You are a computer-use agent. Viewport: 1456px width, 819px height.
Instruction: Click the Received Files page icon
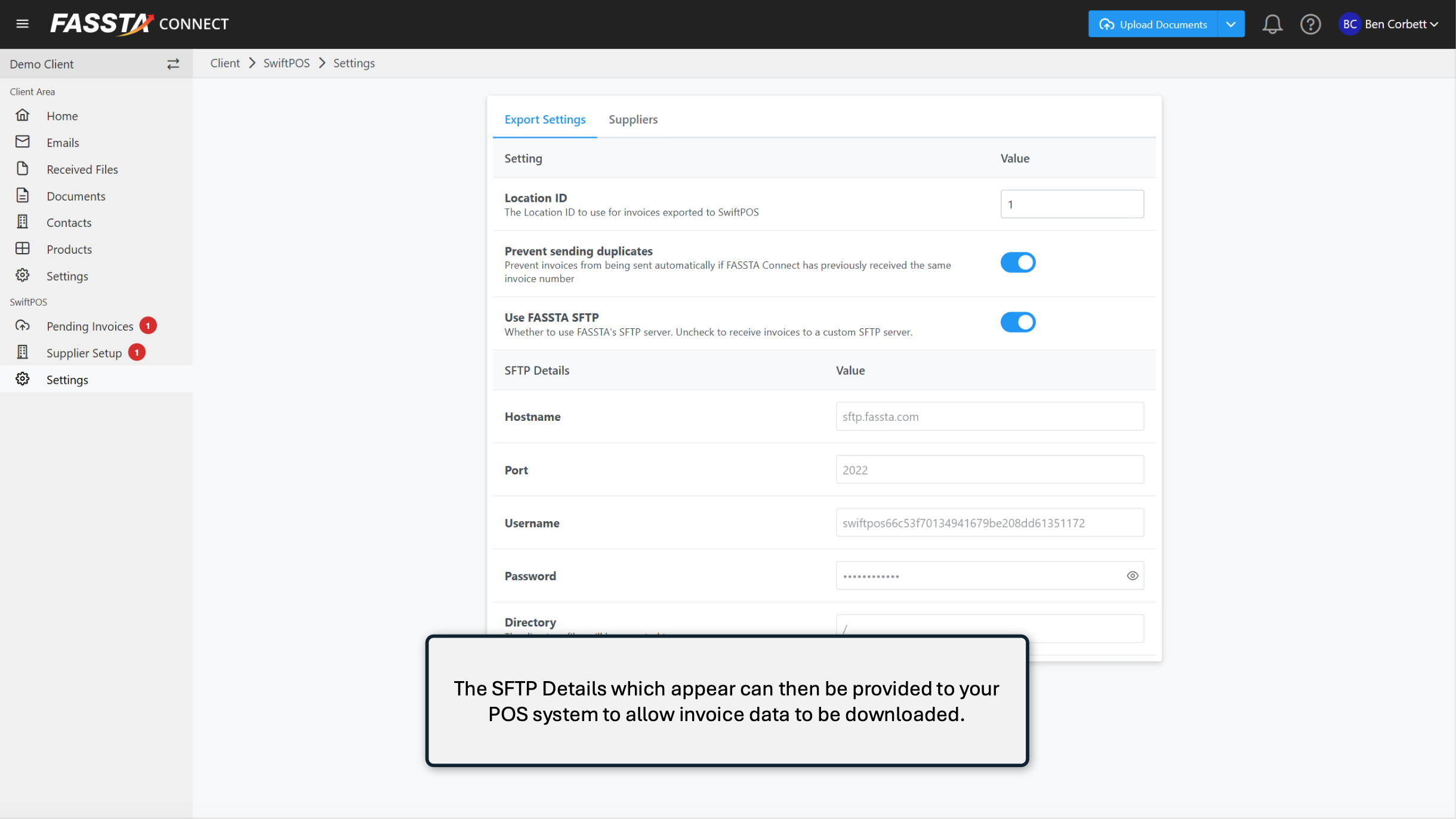tap(23, 168)
